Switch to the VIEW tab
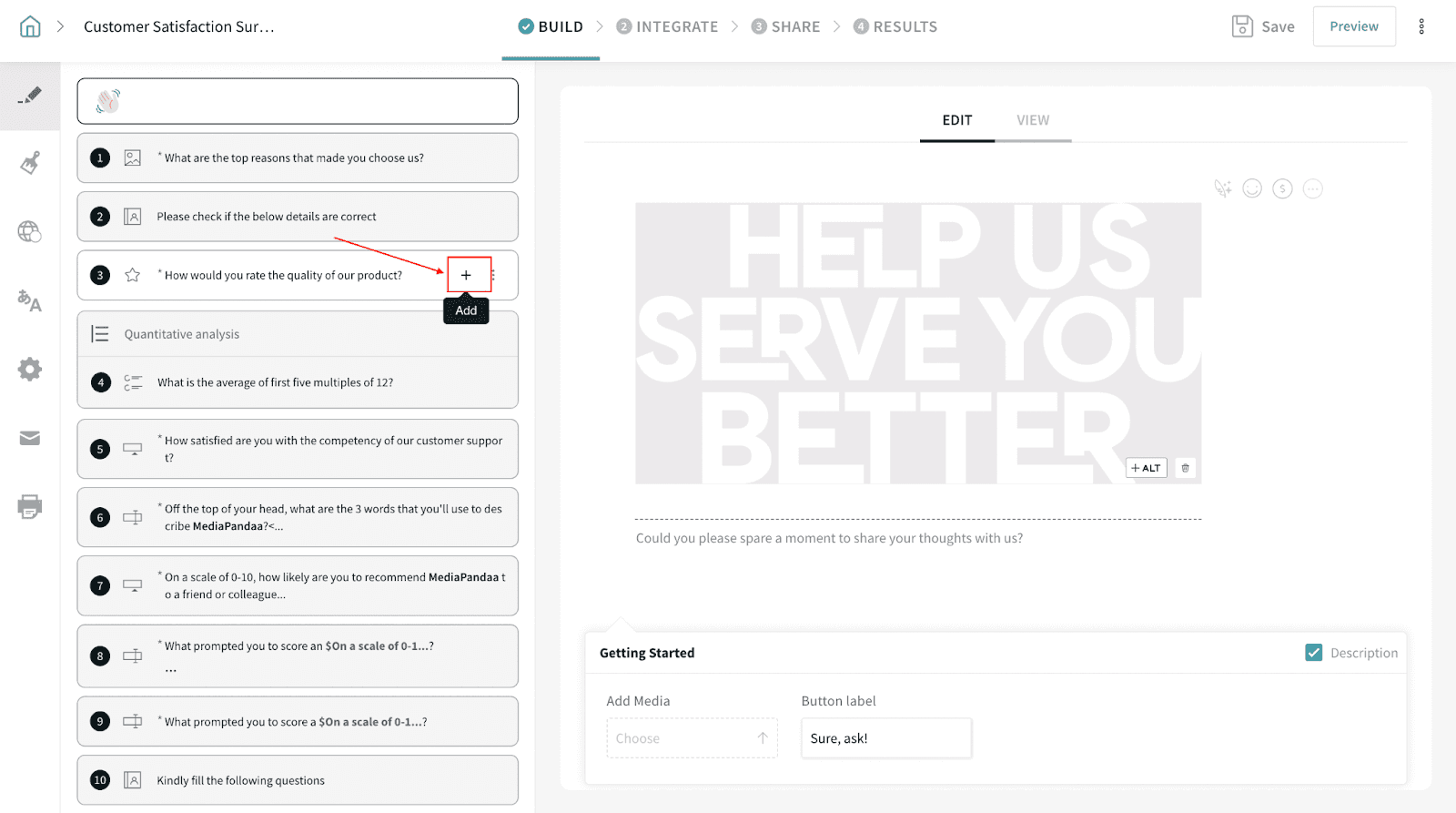The image size is (1456, 813). 1033,120
